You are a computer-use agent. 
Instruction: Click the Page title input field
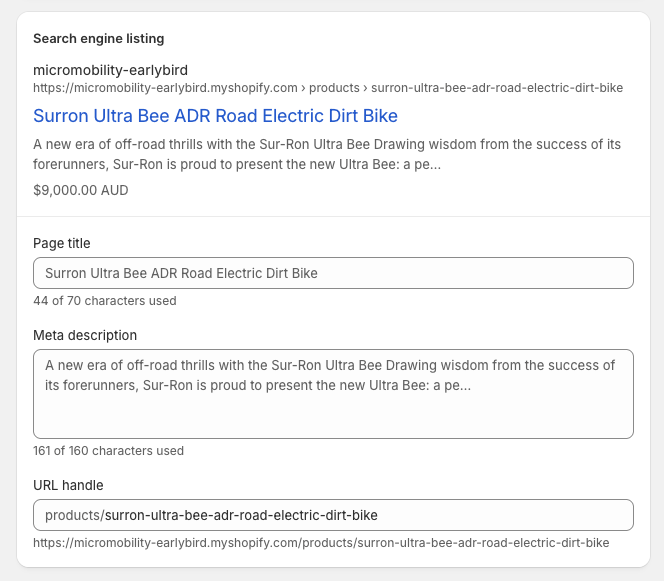click(x=333, y=273)
